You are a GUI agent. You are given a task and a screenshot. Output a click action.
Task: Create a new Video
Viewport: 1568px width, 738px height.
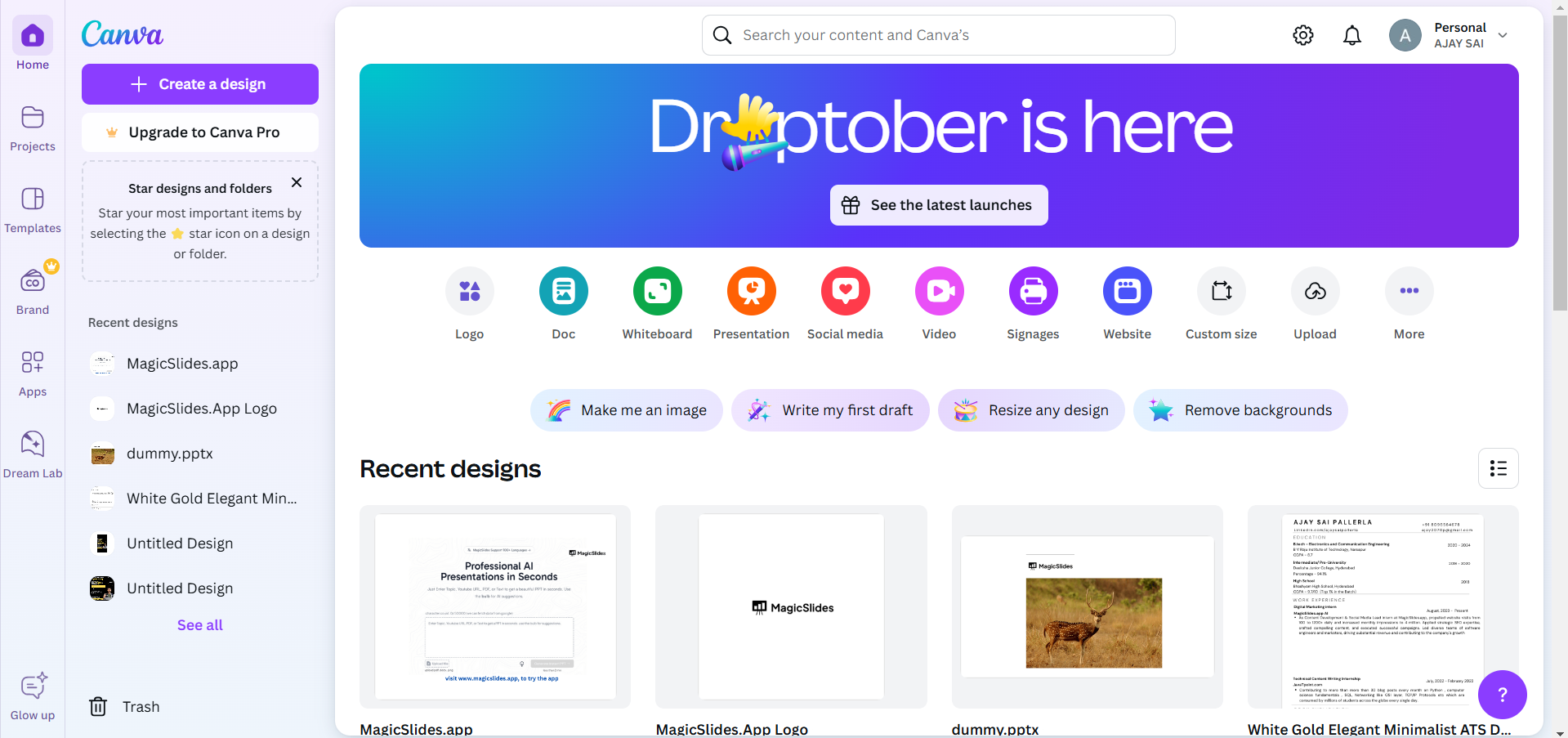[x=940, y=291]
